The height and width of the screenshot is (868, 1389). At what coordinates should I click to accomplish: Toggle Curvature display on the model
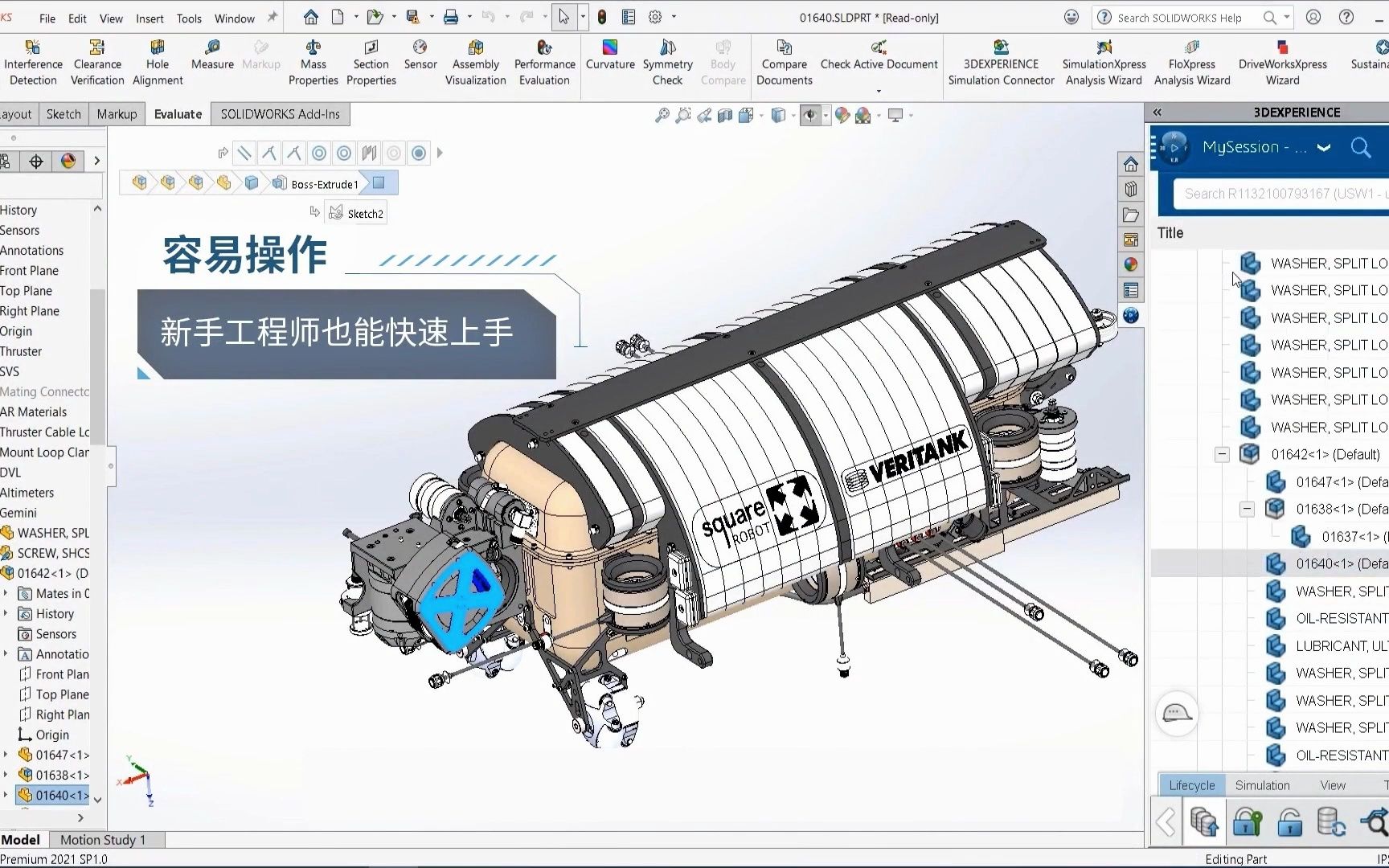(x=610, y=56)
